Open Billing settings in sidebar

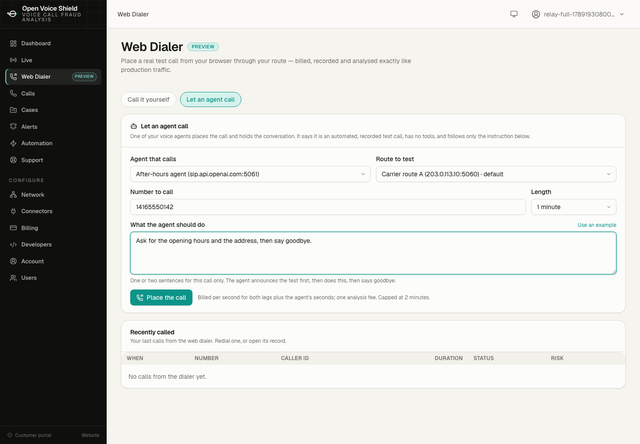coord(53,228)
